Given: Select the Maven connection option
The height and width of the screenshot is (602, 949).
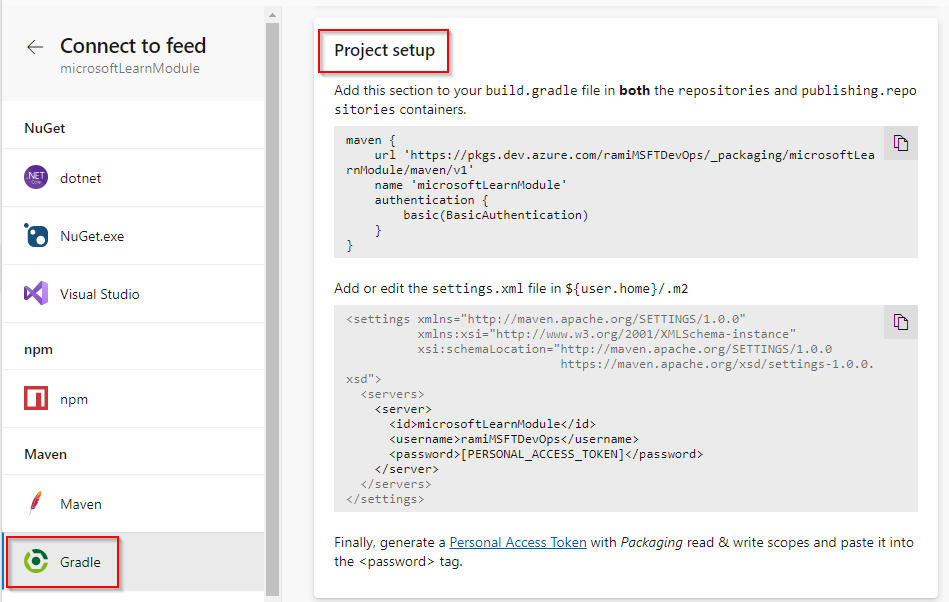Looking at the screenshot, I should 81,504.
